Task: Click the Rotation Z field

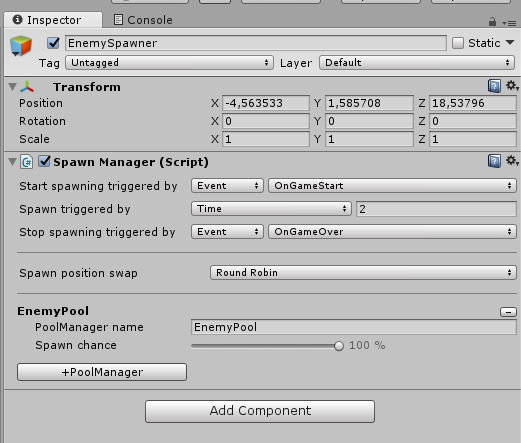Action: click(x=473, y=121)
